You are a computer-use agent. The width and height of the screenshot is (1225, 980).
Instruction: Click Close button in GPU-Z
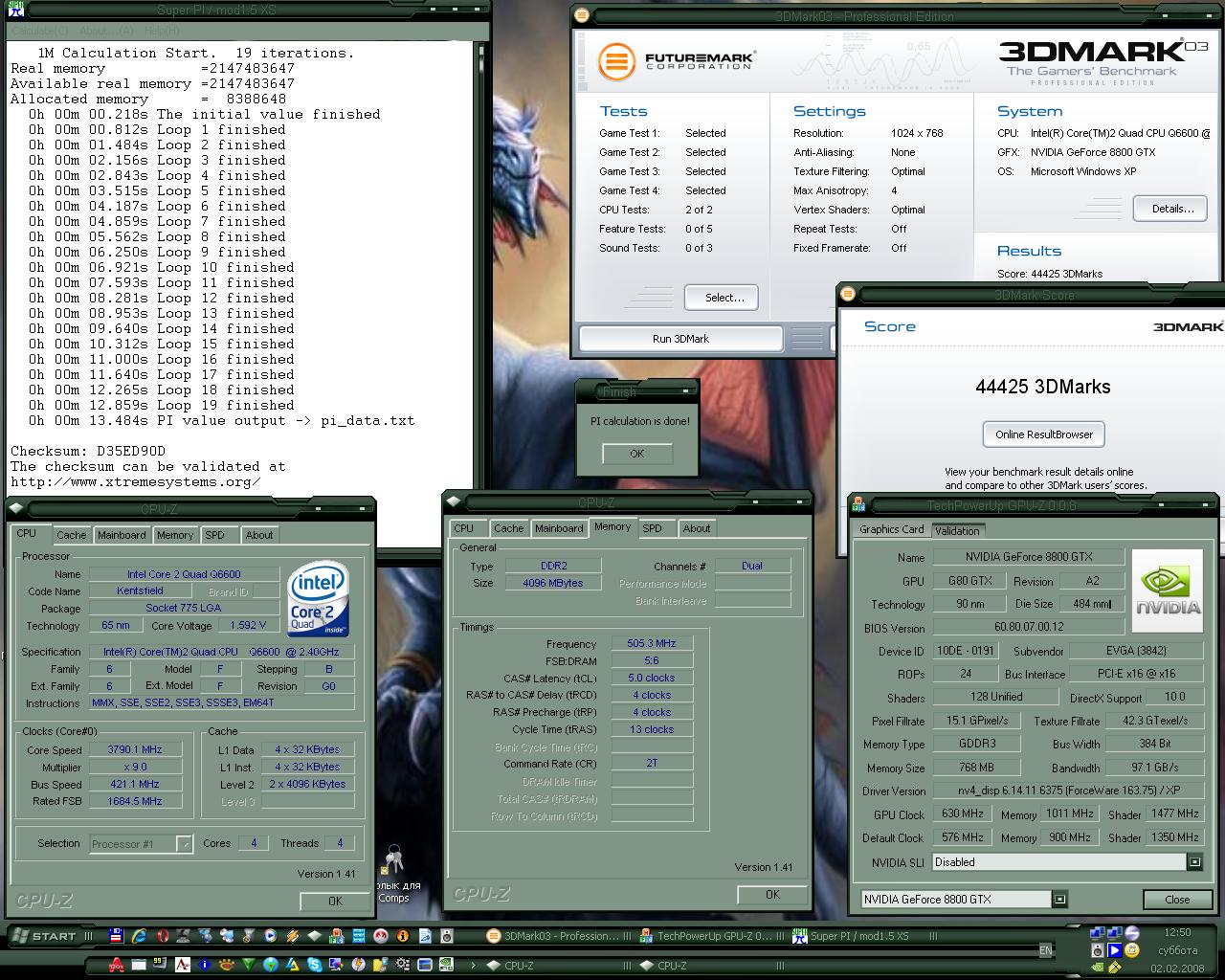1177,900
